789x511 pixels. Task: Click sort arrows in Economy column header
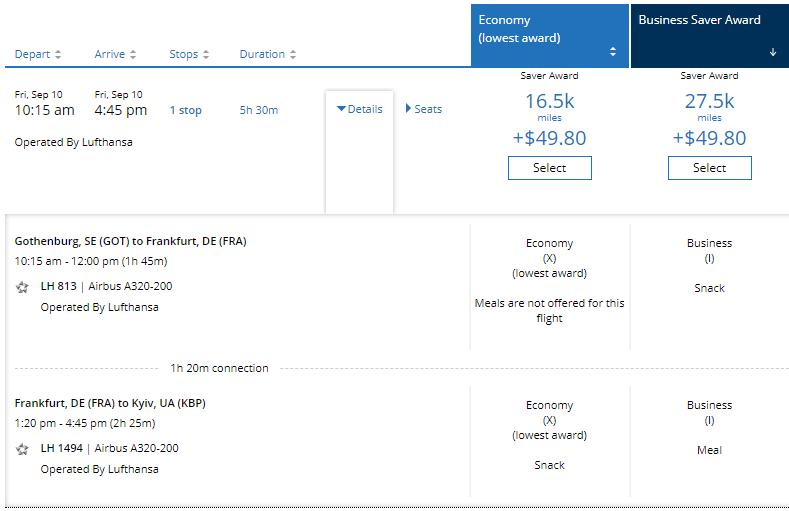[613, 52]
